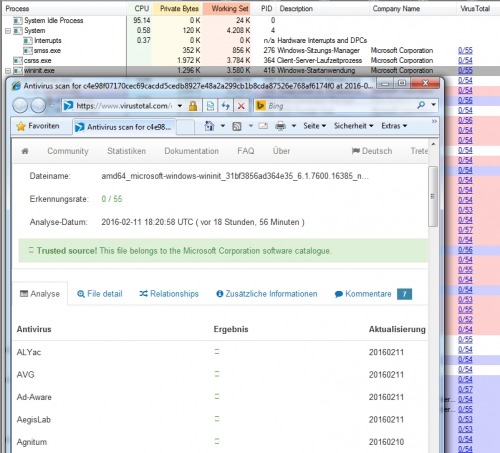Open Favoriten star button

[x=38, y=126]
